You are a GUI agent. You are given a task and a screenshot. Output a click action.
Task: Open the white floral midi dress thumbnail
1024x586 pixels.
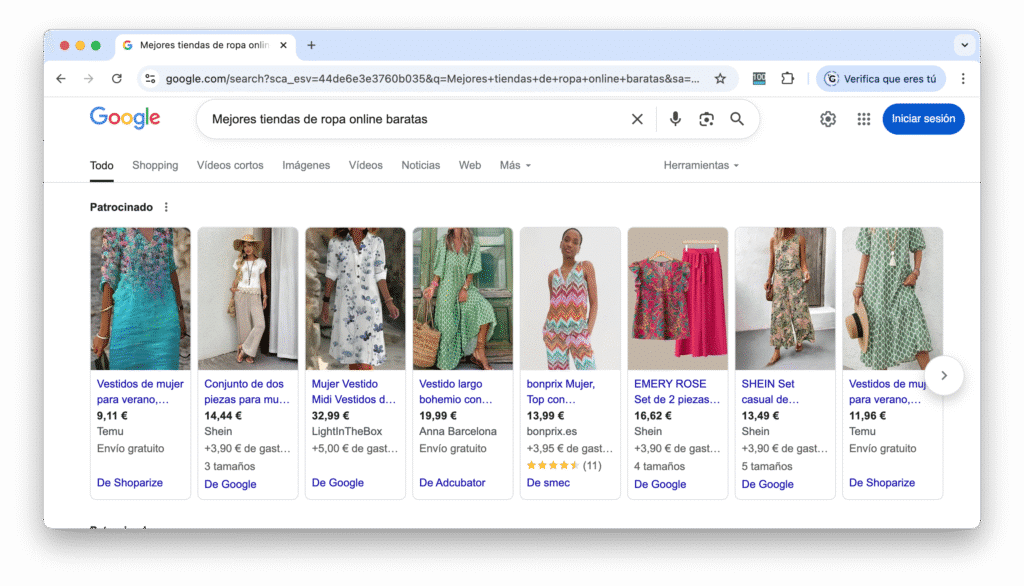point(355,299)
